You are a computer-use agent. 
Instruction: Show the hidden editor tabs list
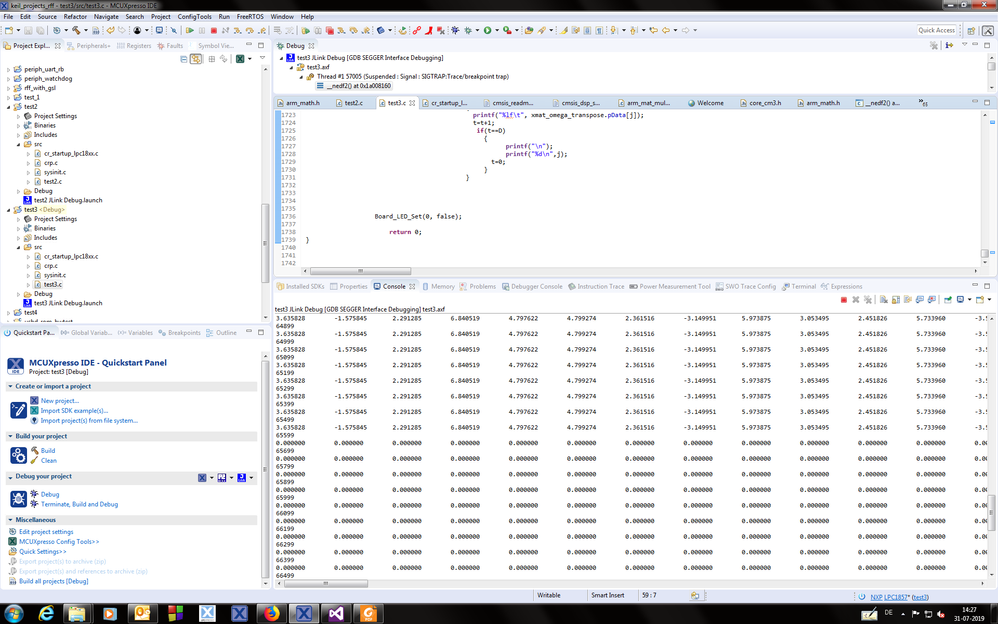point(923,103)
